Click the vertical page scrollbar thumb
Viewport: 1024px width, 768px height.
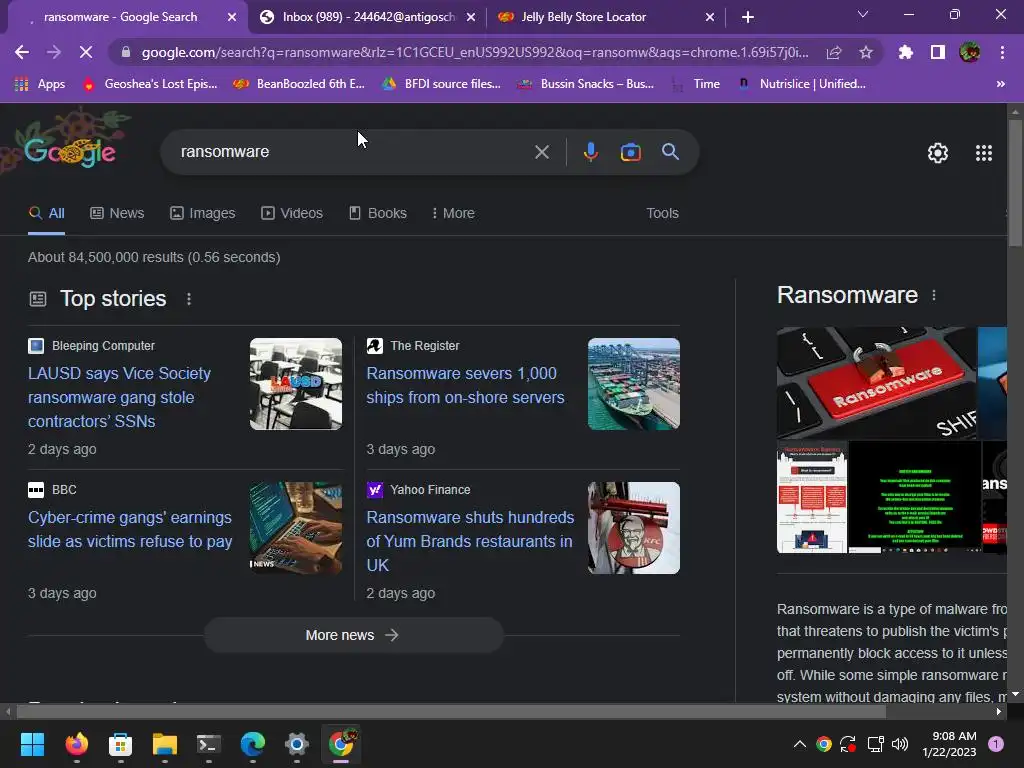pos(1015,183)
